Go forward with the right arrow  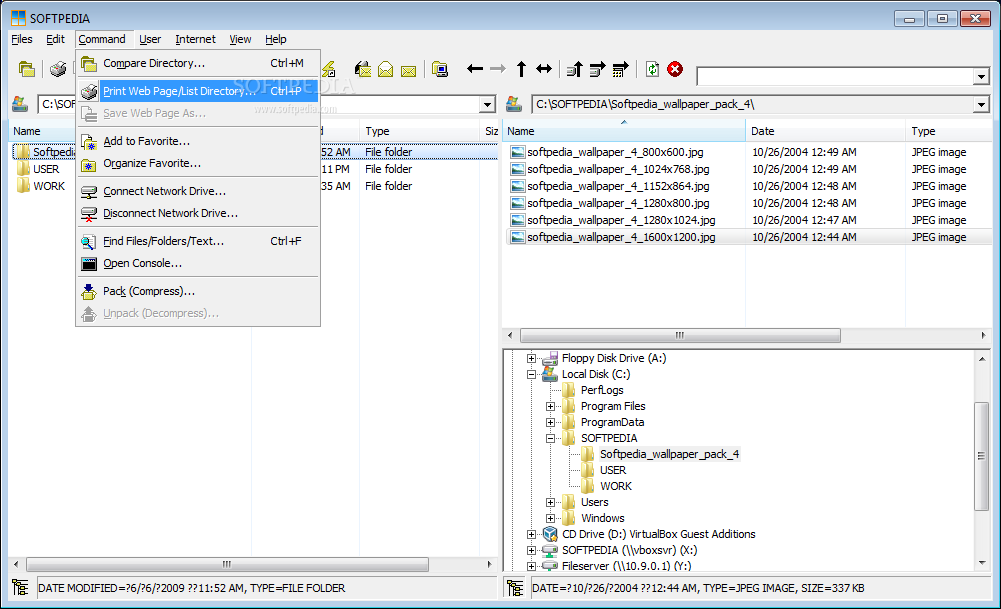tap(498, 68)
